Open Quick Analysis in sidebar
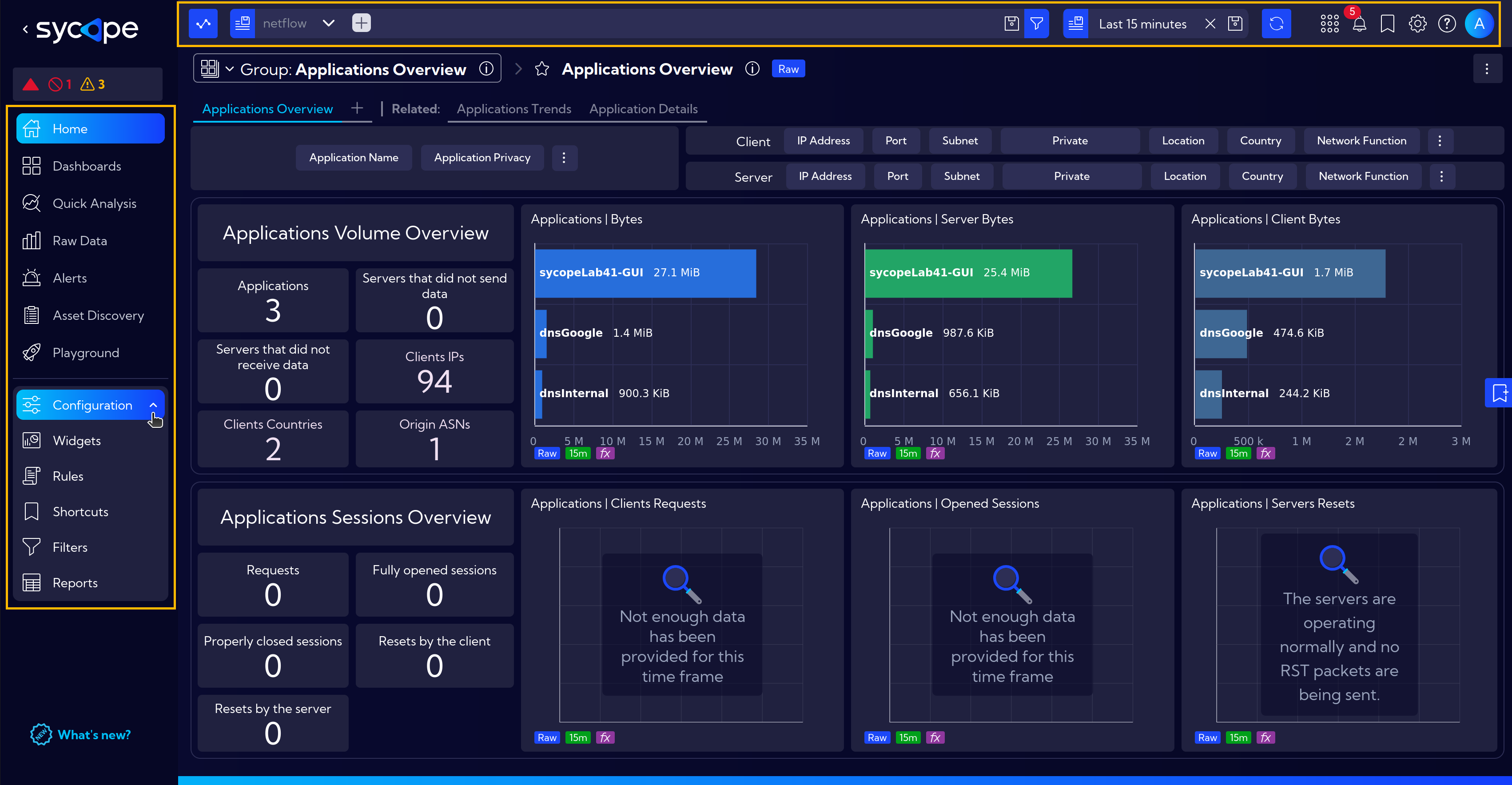1512x785 pixels. pos(91,203)
